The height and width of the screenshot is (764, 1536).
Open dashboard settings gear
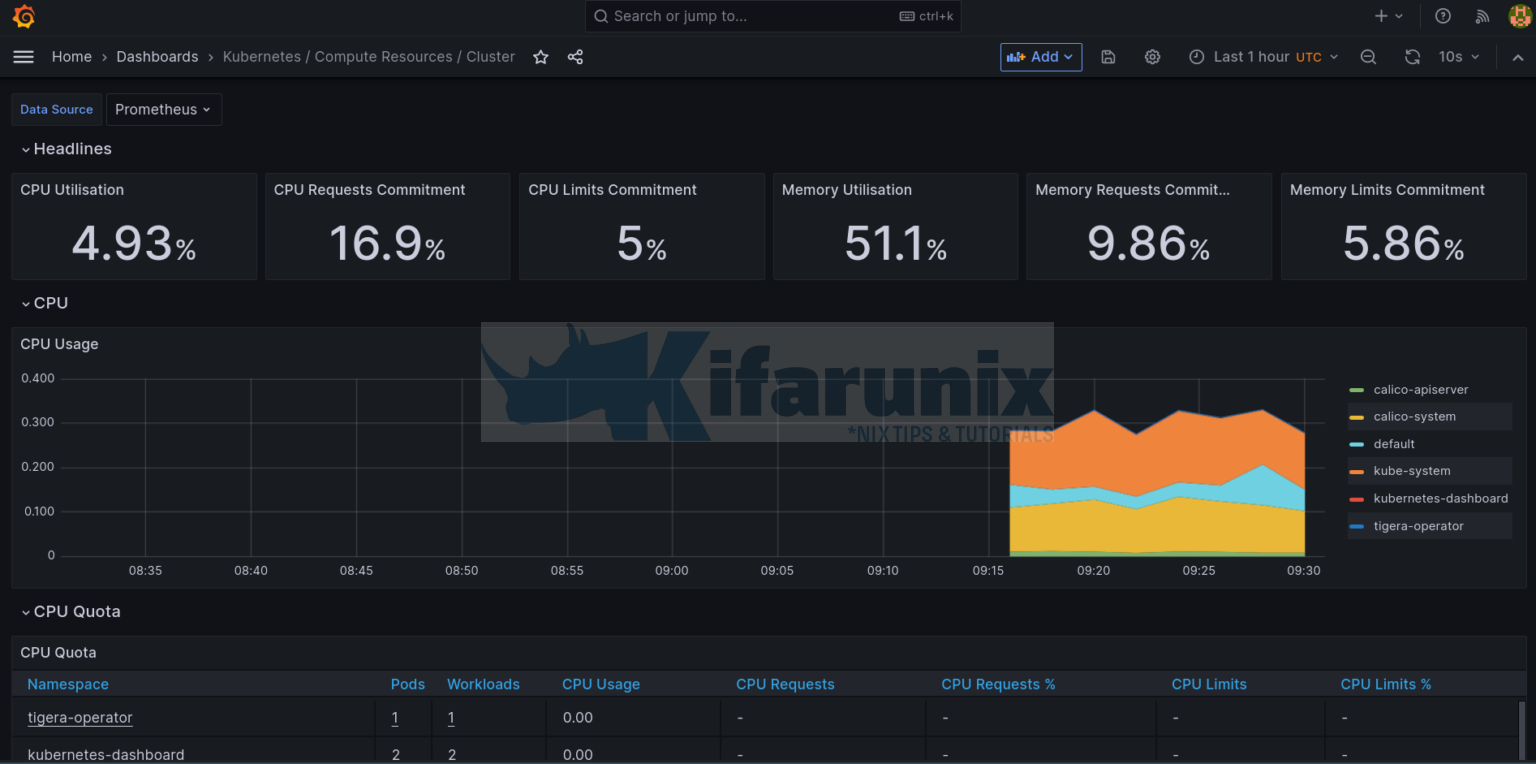coord(1152,57)
